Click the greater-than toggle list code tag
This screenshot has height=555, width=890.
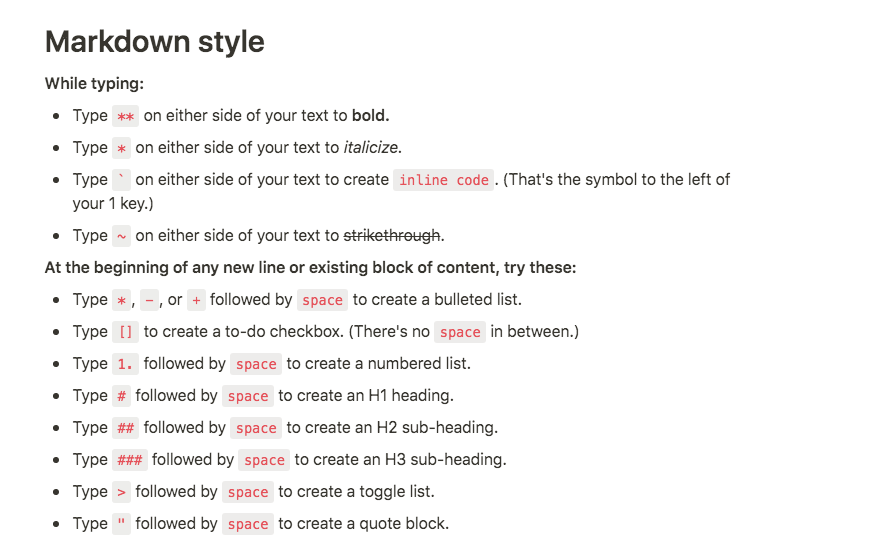121,492
